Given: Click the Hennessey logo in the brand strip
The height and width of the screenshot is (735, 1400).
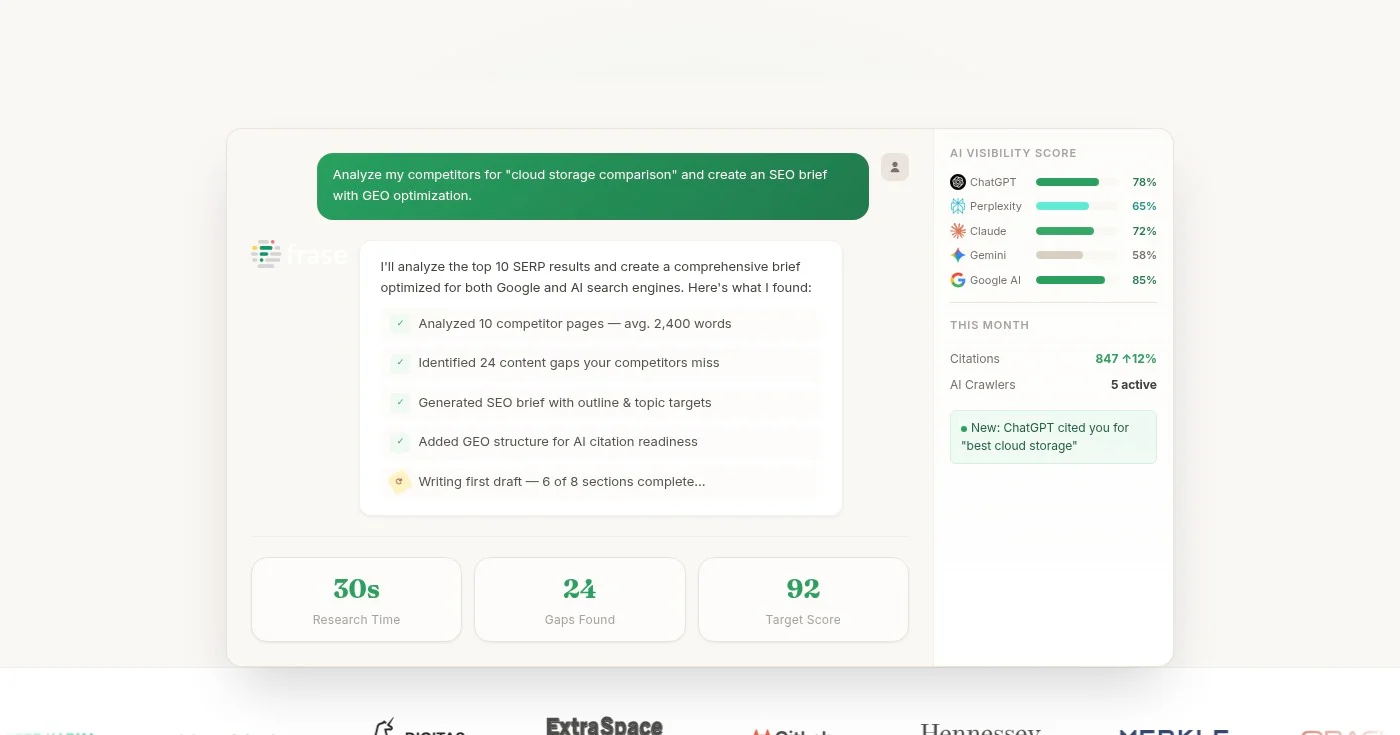Looking at the screenshot, I should point(981,729).
